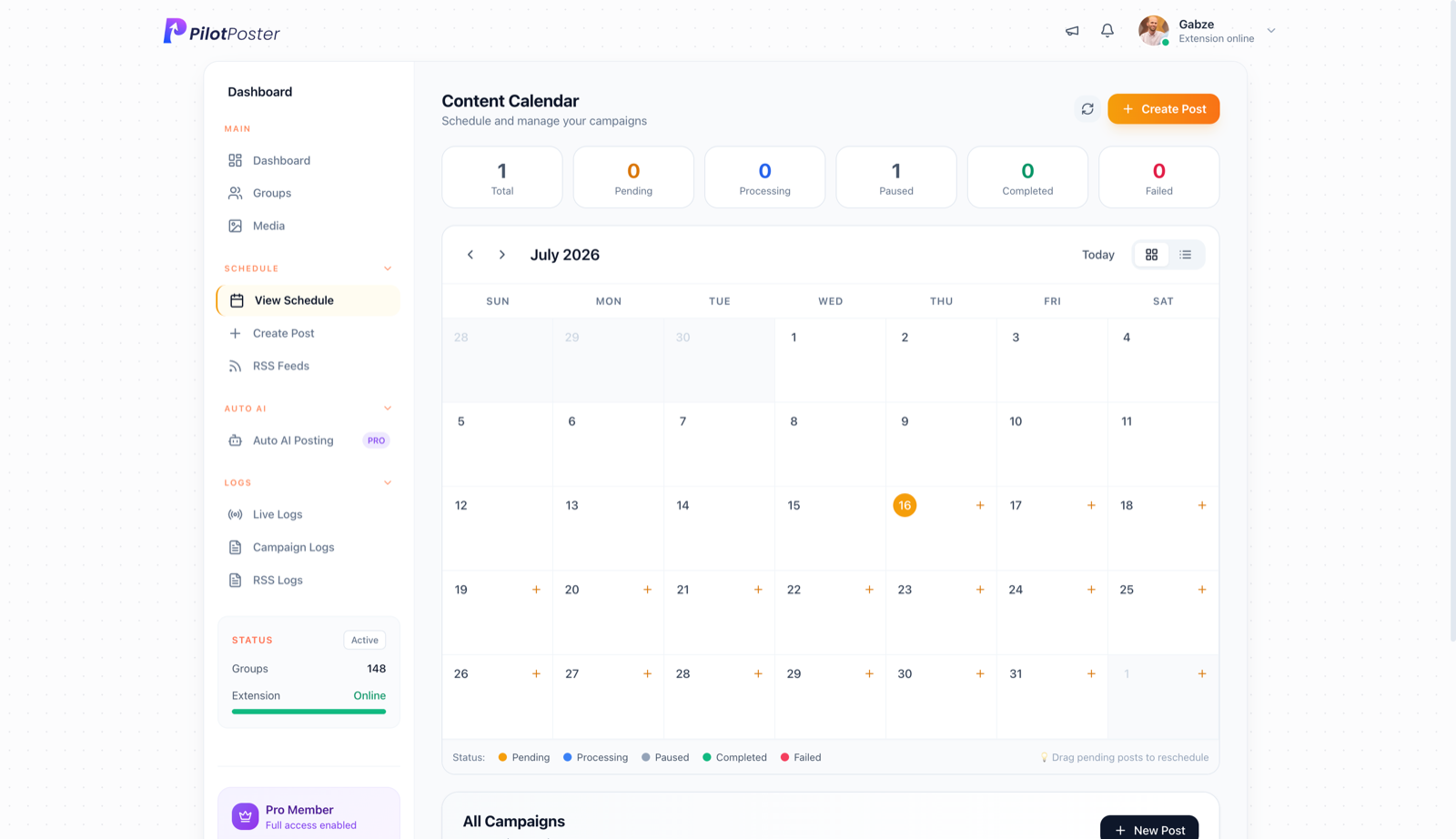This screenshot has width=1456, height=839.
Task: Open RSS Logs
Action: (x=308, y=580)
